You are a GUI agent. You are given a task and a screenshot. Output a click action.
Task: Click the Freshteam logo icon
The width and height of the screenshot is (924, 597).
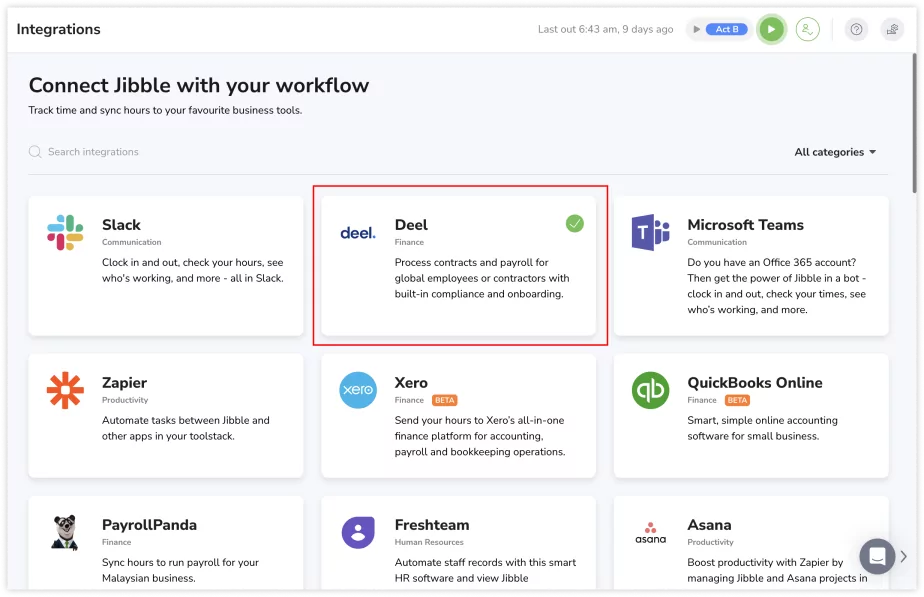pyautogui.click(x=358, y=533)
